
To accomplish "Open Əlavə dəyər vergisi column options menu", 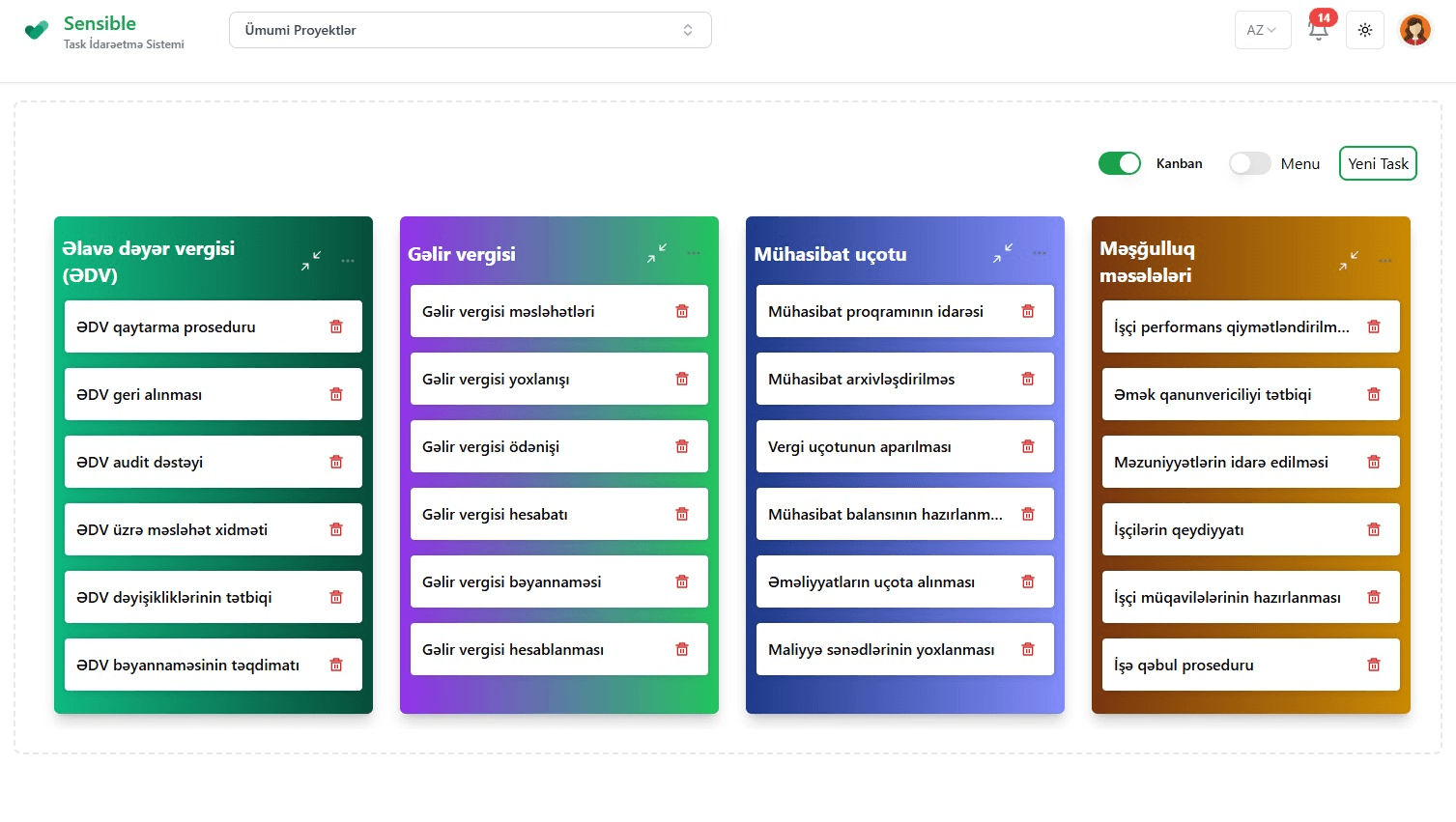I will (x=348, y=261).
